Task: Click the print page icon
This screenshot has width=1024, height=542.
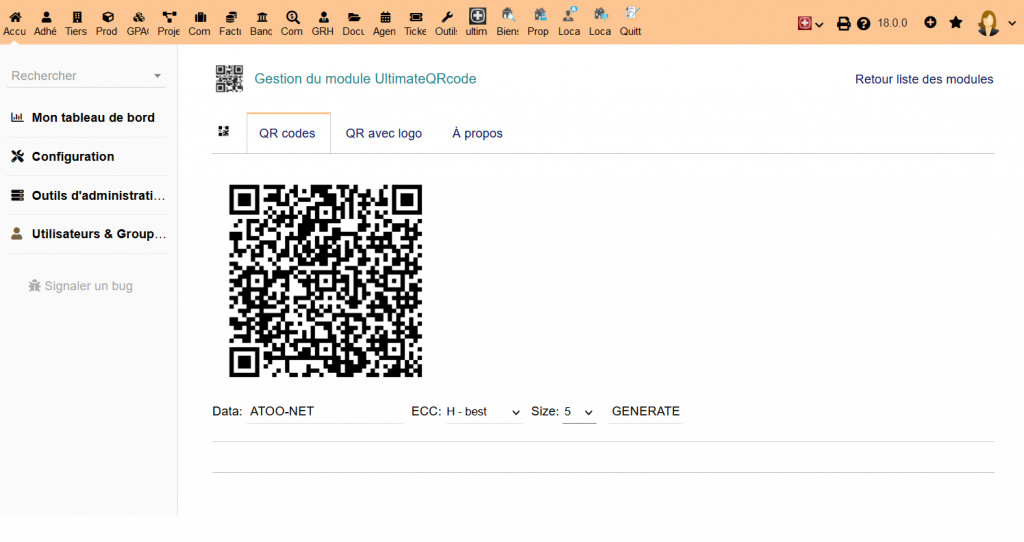Action: pos(843,23)
